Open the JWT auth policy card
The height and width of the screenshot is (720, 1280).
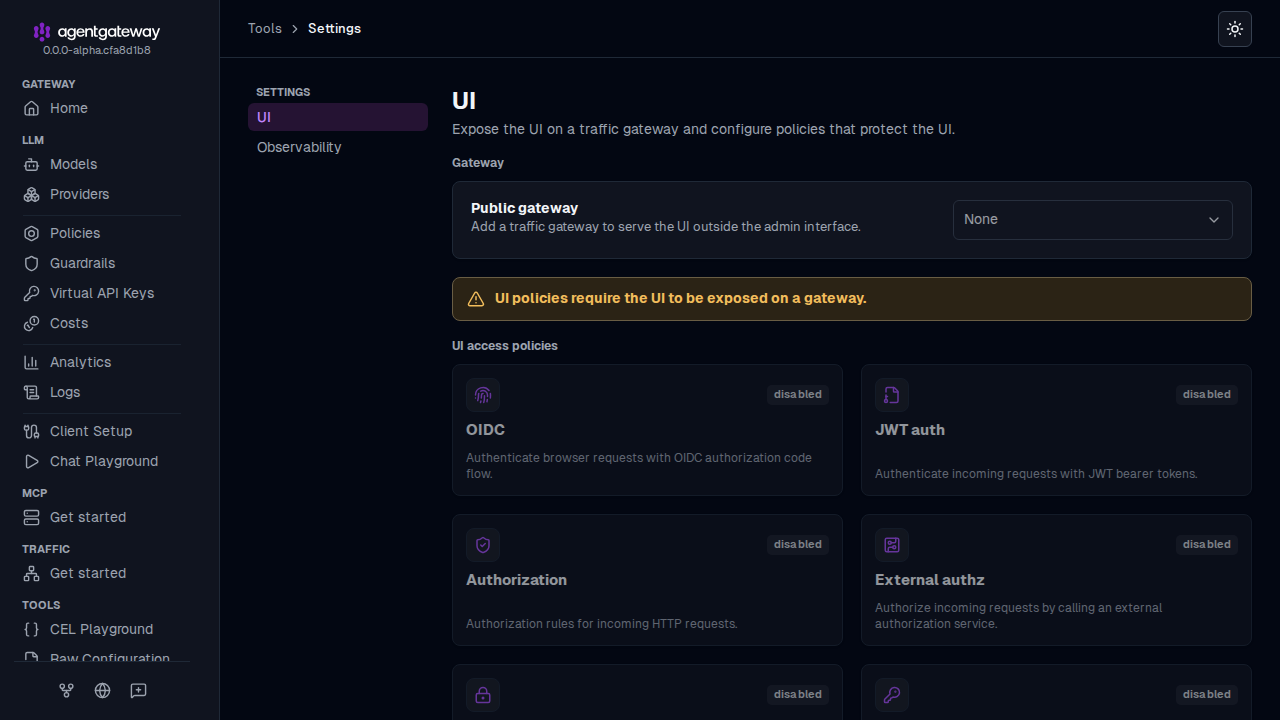coord(1056,430)
